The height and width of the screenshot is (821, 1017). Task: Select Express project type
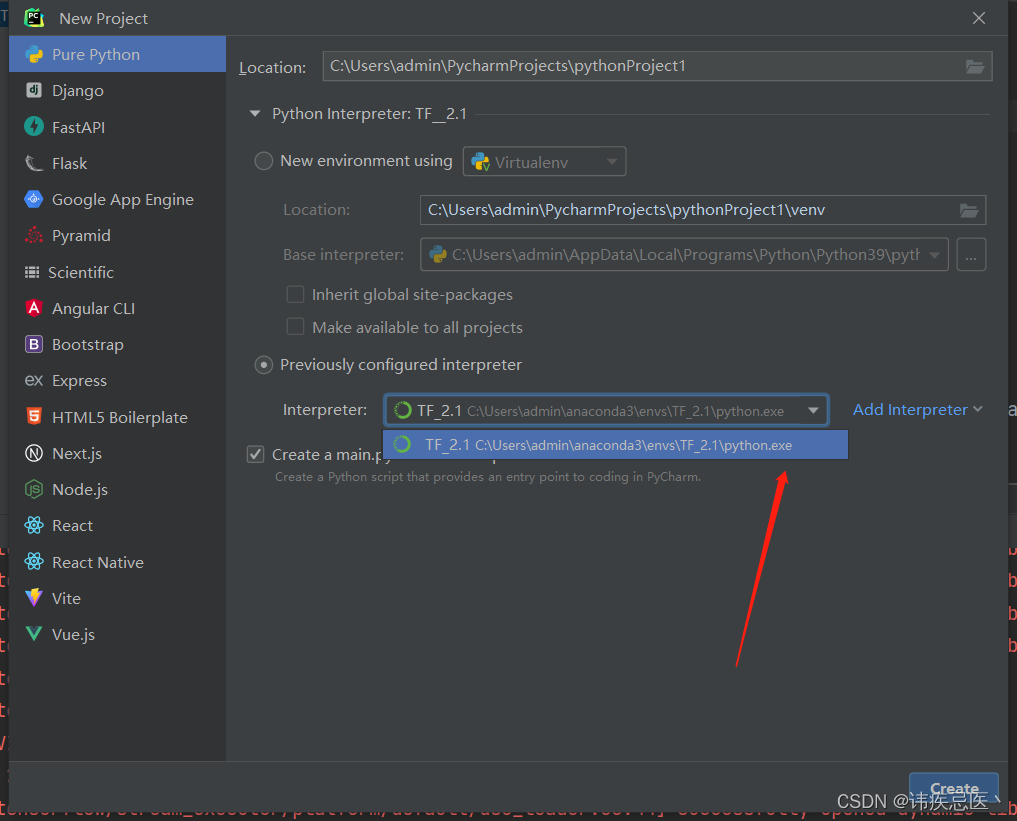[117, 381]
